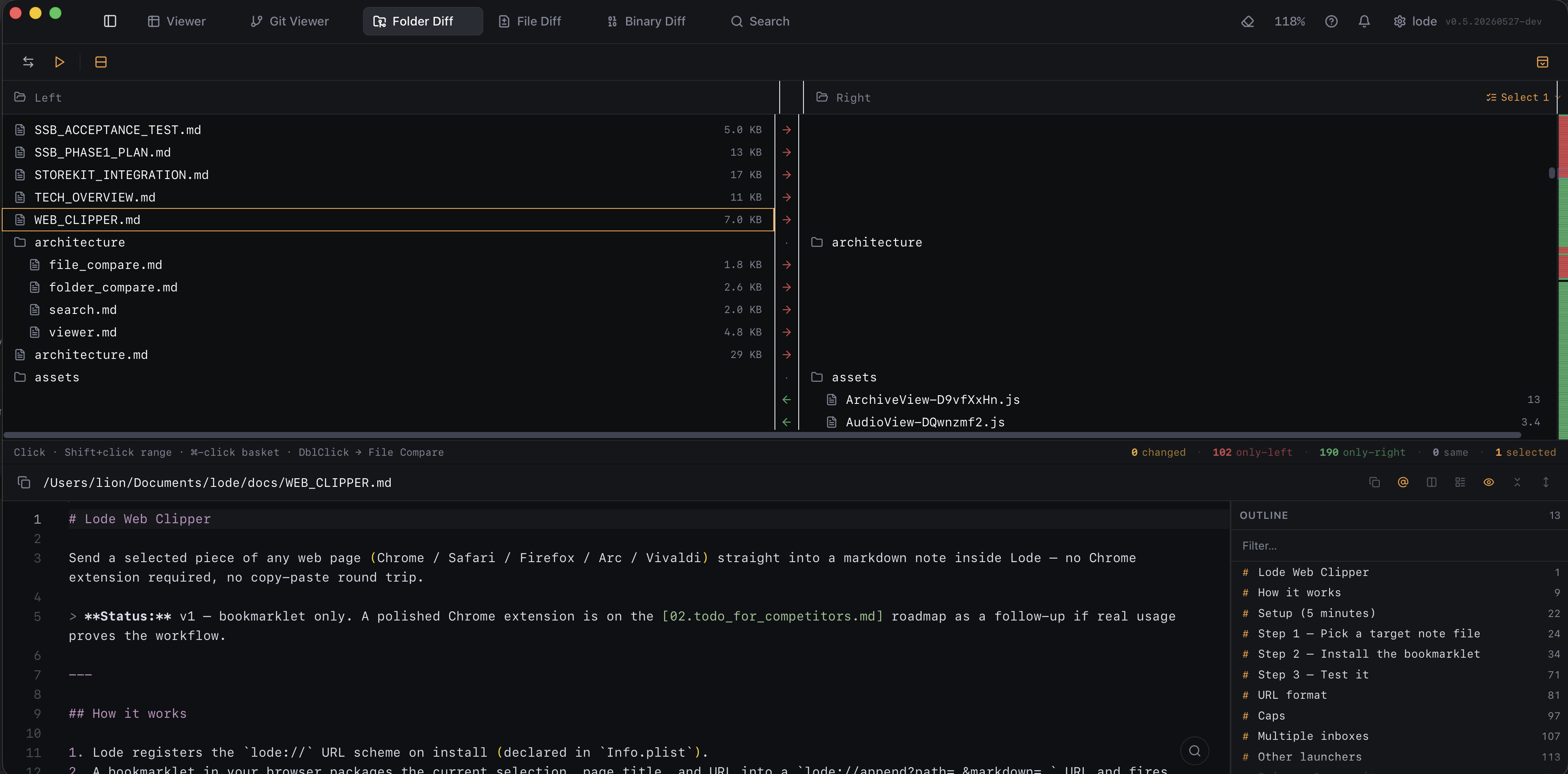Collapse the preview pane icon
This screenshot has height=774, width=1568.
point(1517,483)
